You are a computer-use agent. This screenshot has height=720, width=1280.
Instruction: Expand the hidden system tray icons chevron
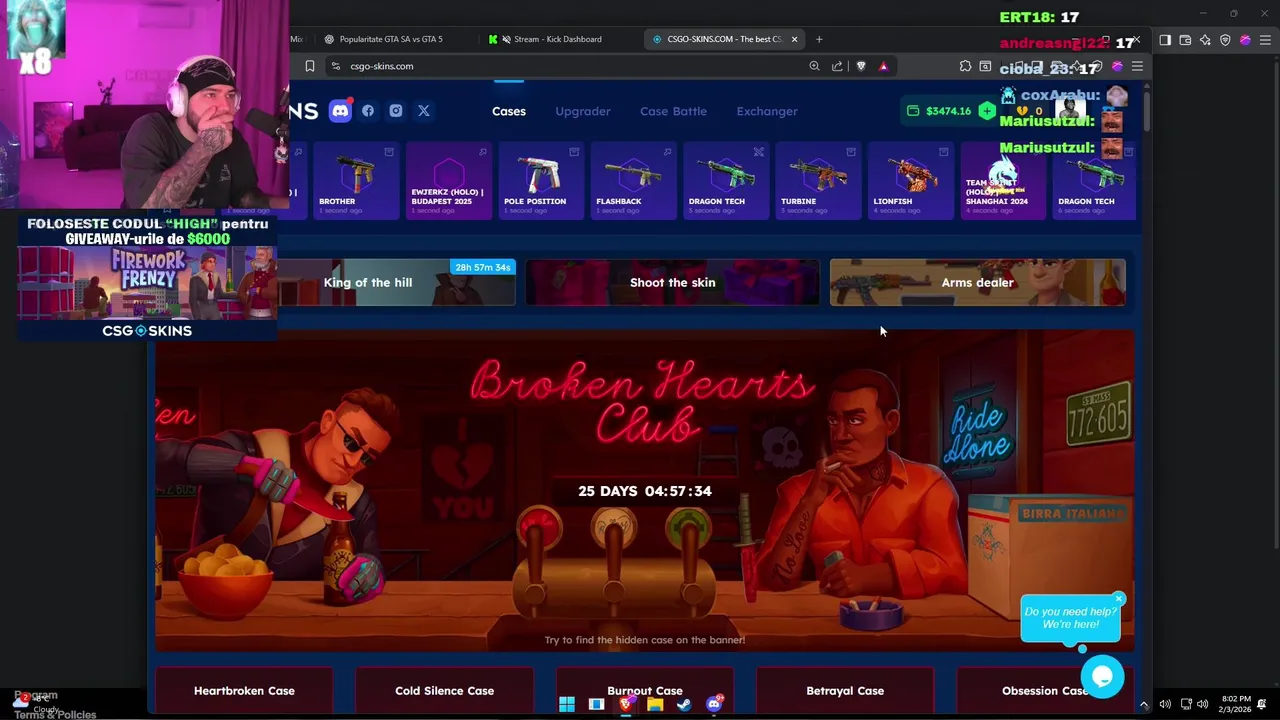(1144, 705)
